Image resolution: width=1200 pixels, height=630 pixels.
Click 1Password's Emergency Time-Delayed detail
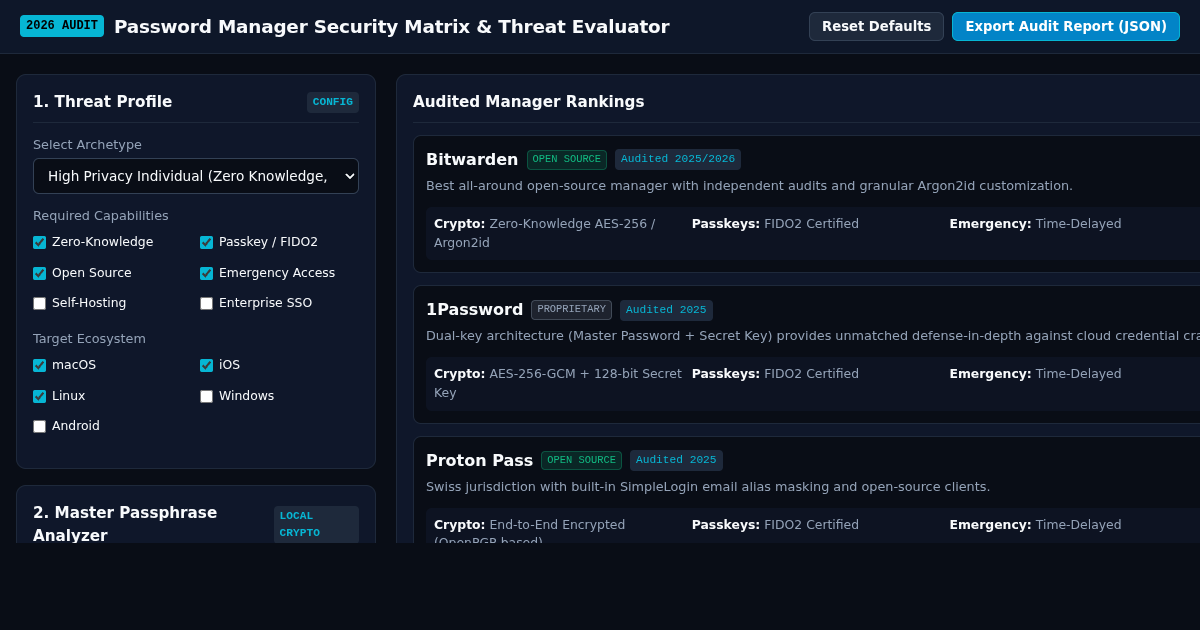pyautogui.click(x=1035, y=374)
